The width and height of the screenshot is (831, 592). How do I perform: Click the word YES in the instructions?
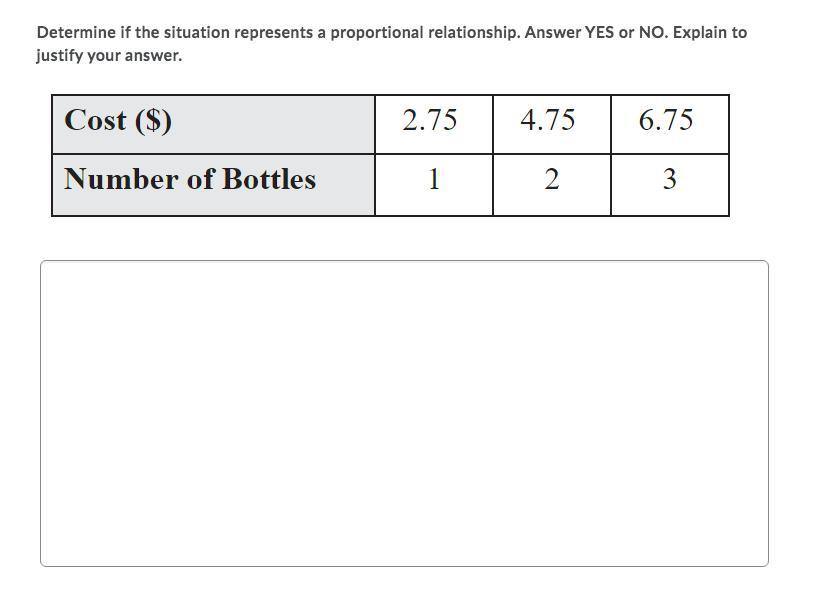click(x=599, y=32)
